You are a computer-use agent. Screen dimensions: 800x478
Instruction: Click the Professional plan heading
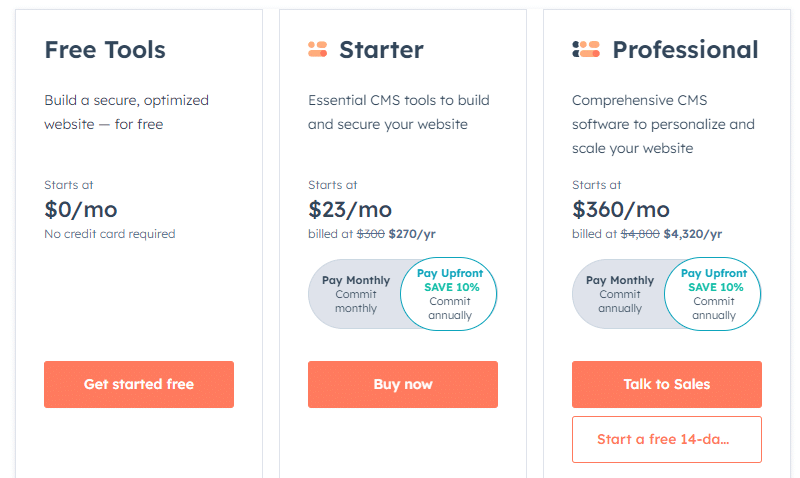(x=685, y=50)
